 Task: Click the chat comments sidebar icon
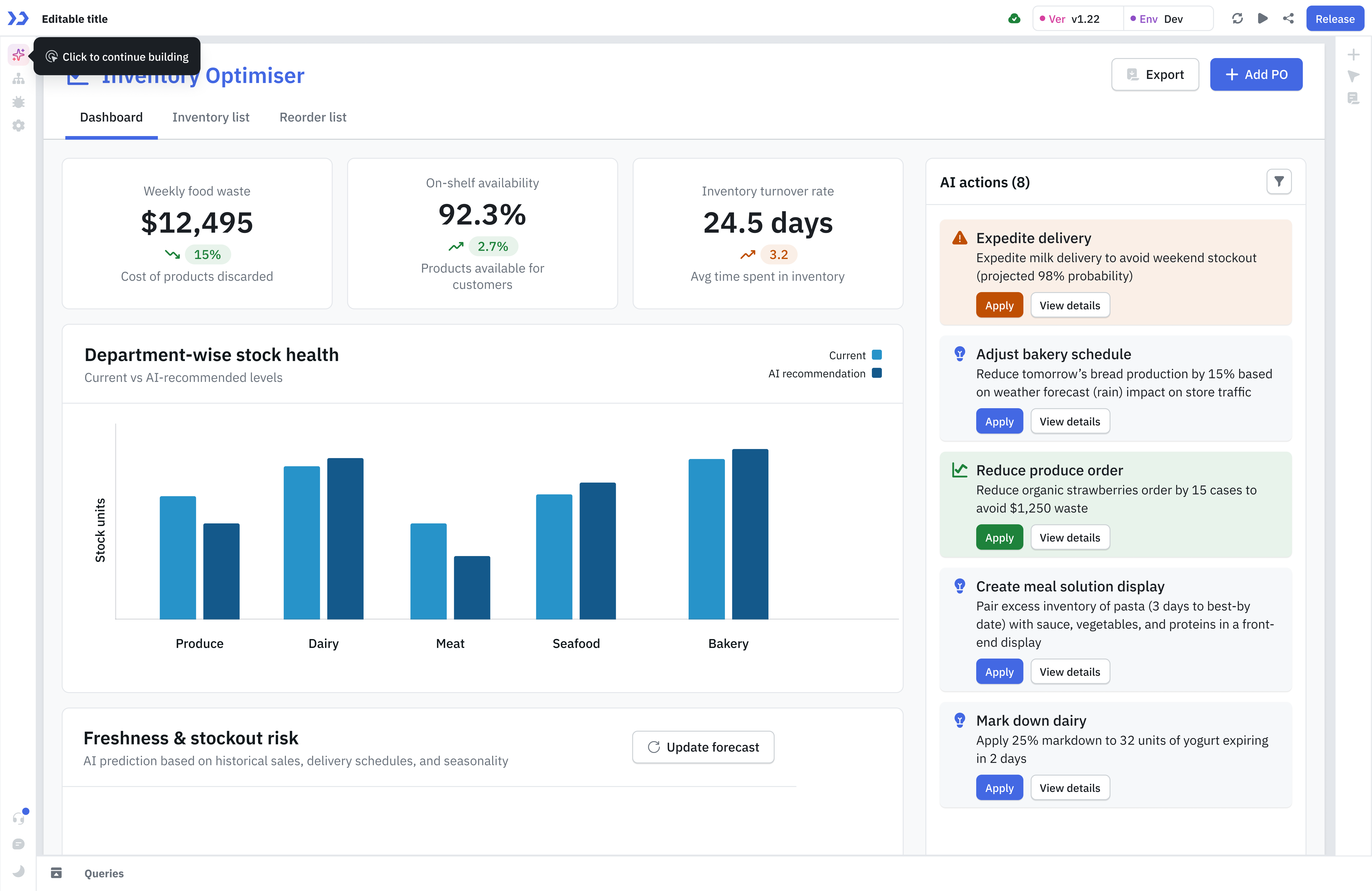pos(18,844)
